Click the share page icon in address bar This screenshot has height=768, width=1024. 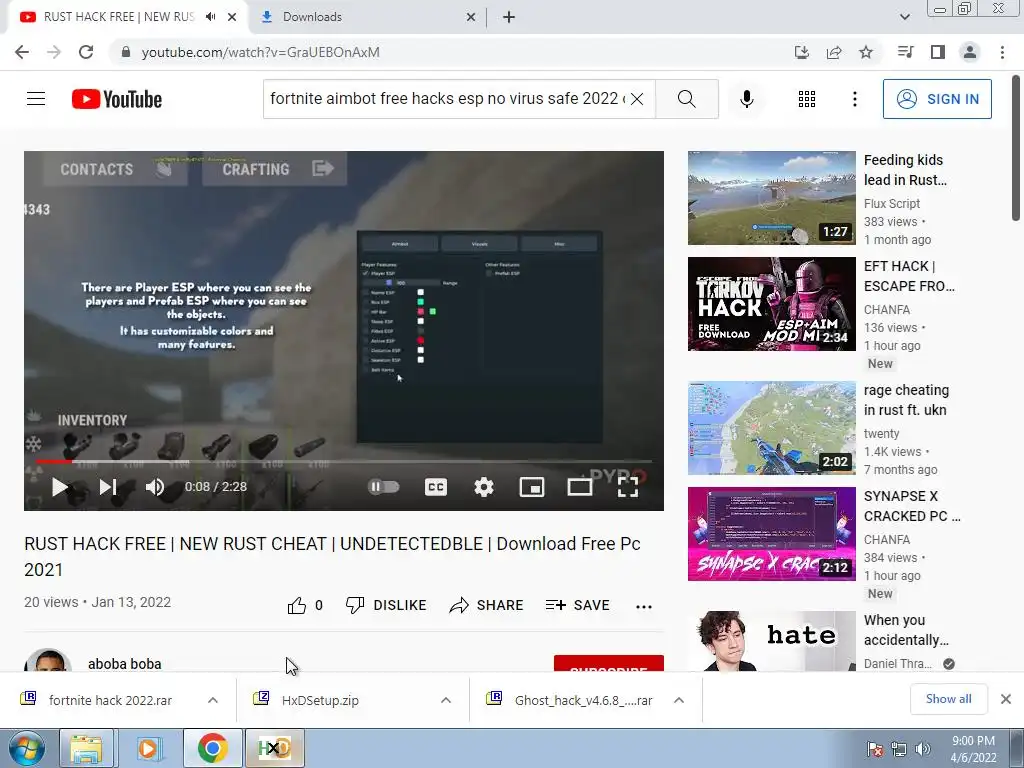tap(834, 52)
